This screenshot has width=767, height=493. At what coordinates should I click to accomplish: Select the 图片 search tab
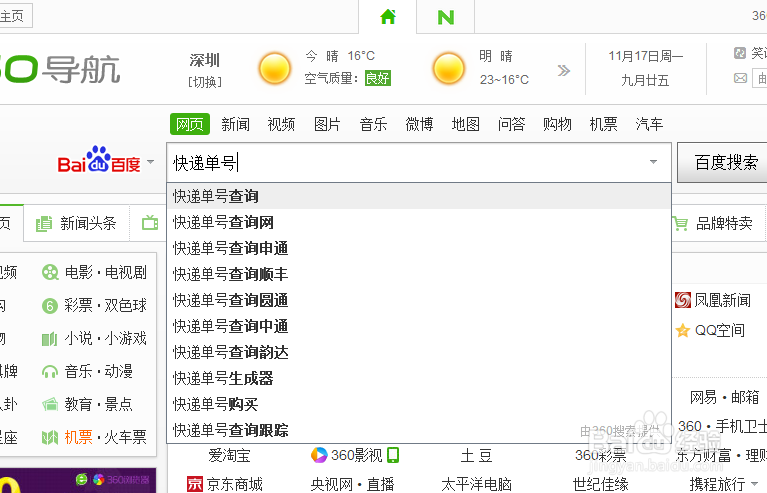pyautogui.click(x=327, y=124)
